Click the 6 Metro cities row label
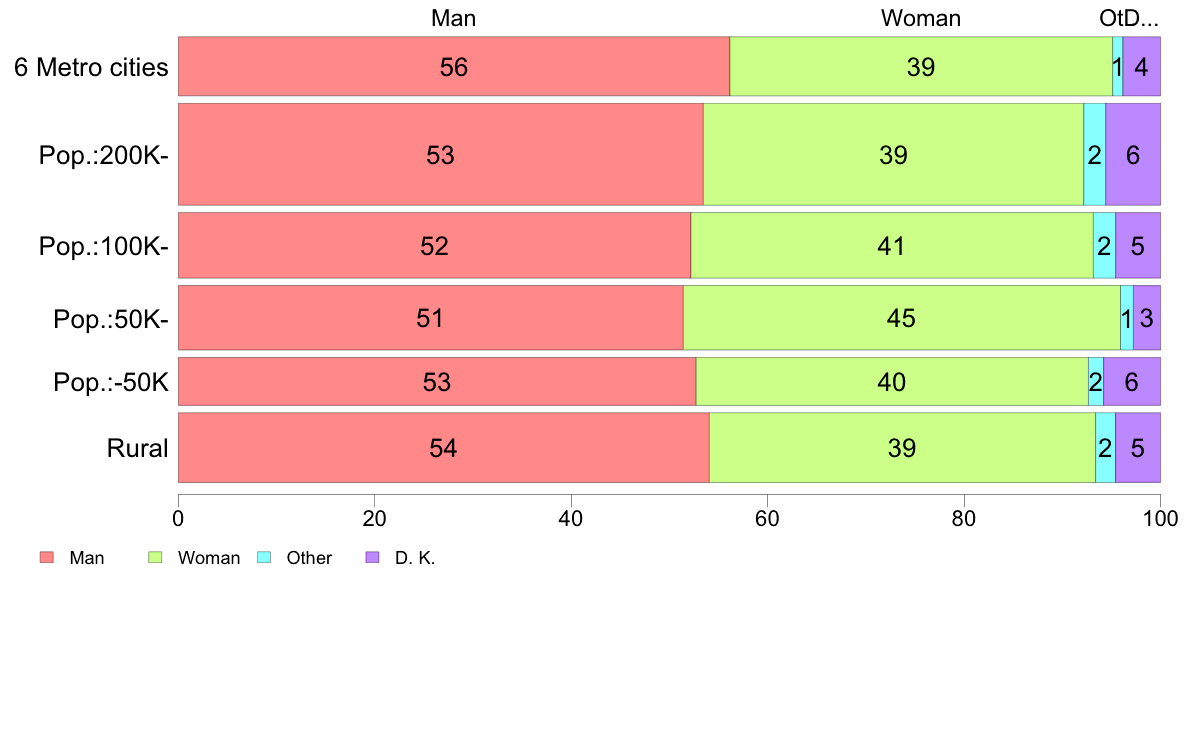Screen dimensions: 1188x736 point(91,67)
